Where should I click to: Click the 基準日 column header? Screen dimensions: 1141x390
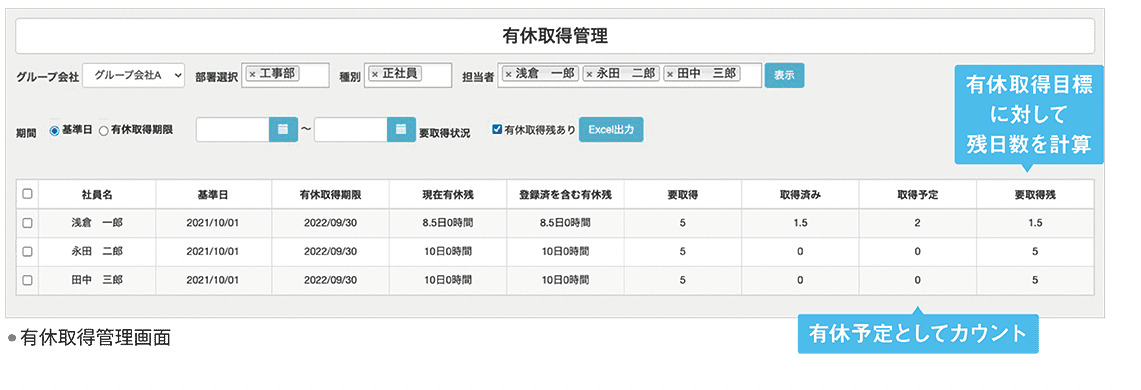pos(214,194)
